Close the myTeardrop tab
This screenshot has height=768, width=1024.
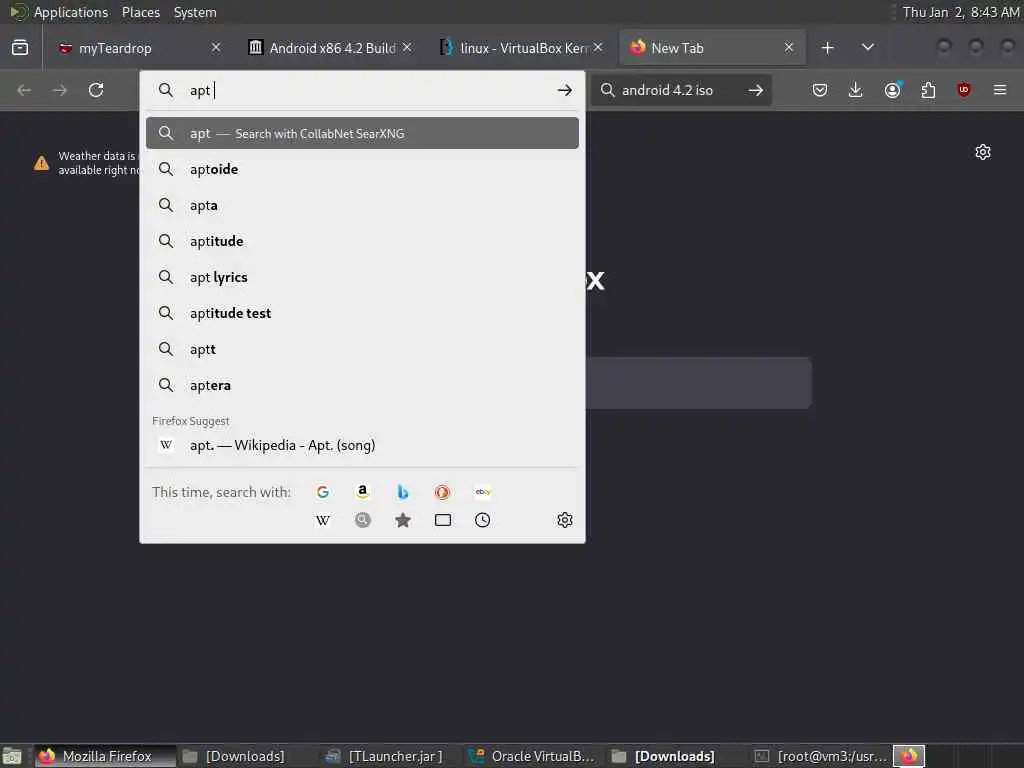coord(216,48)
